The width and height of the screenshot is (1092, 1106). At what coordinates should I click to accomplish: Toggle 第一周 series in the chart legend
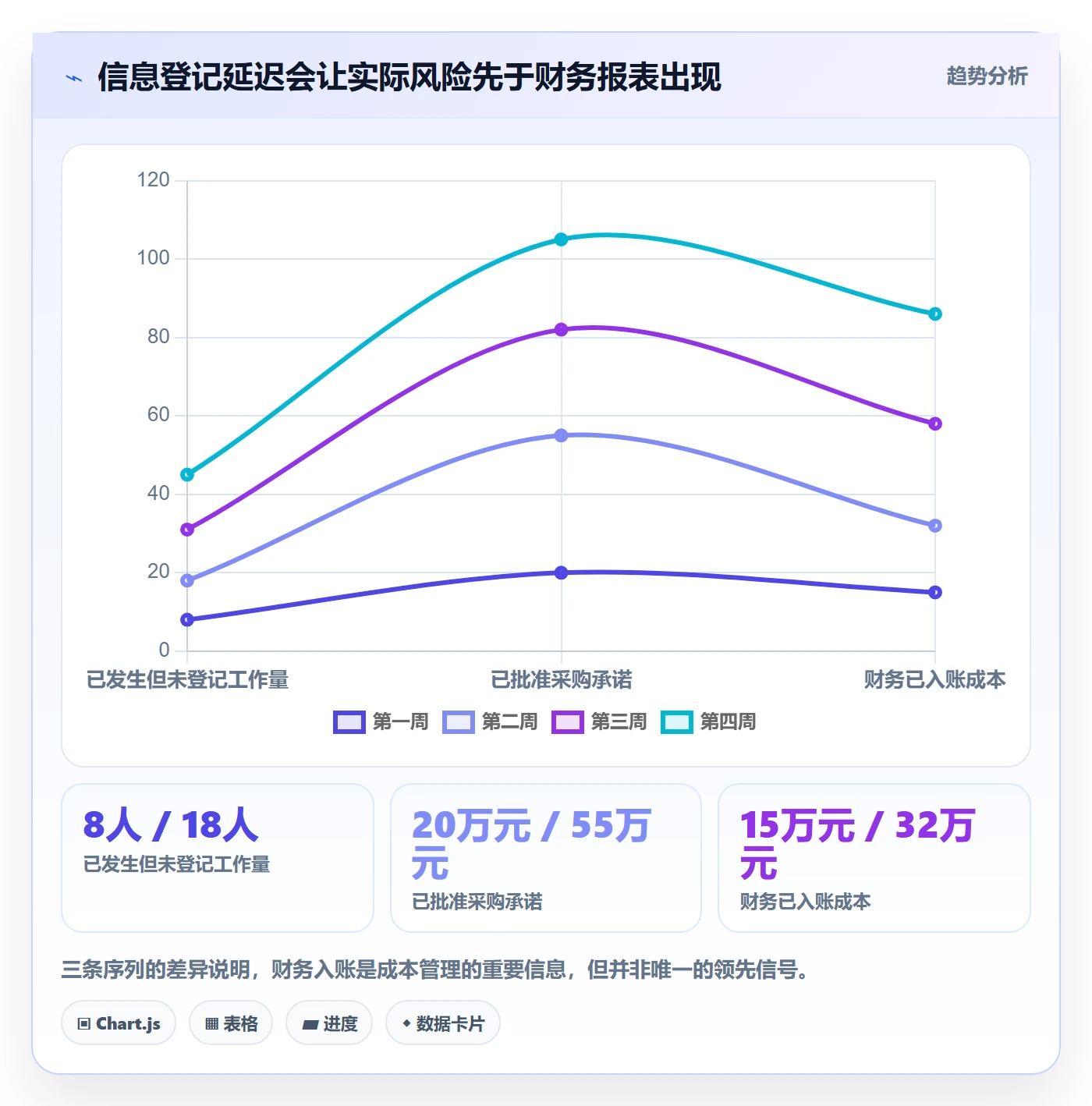tap(381, 722)
